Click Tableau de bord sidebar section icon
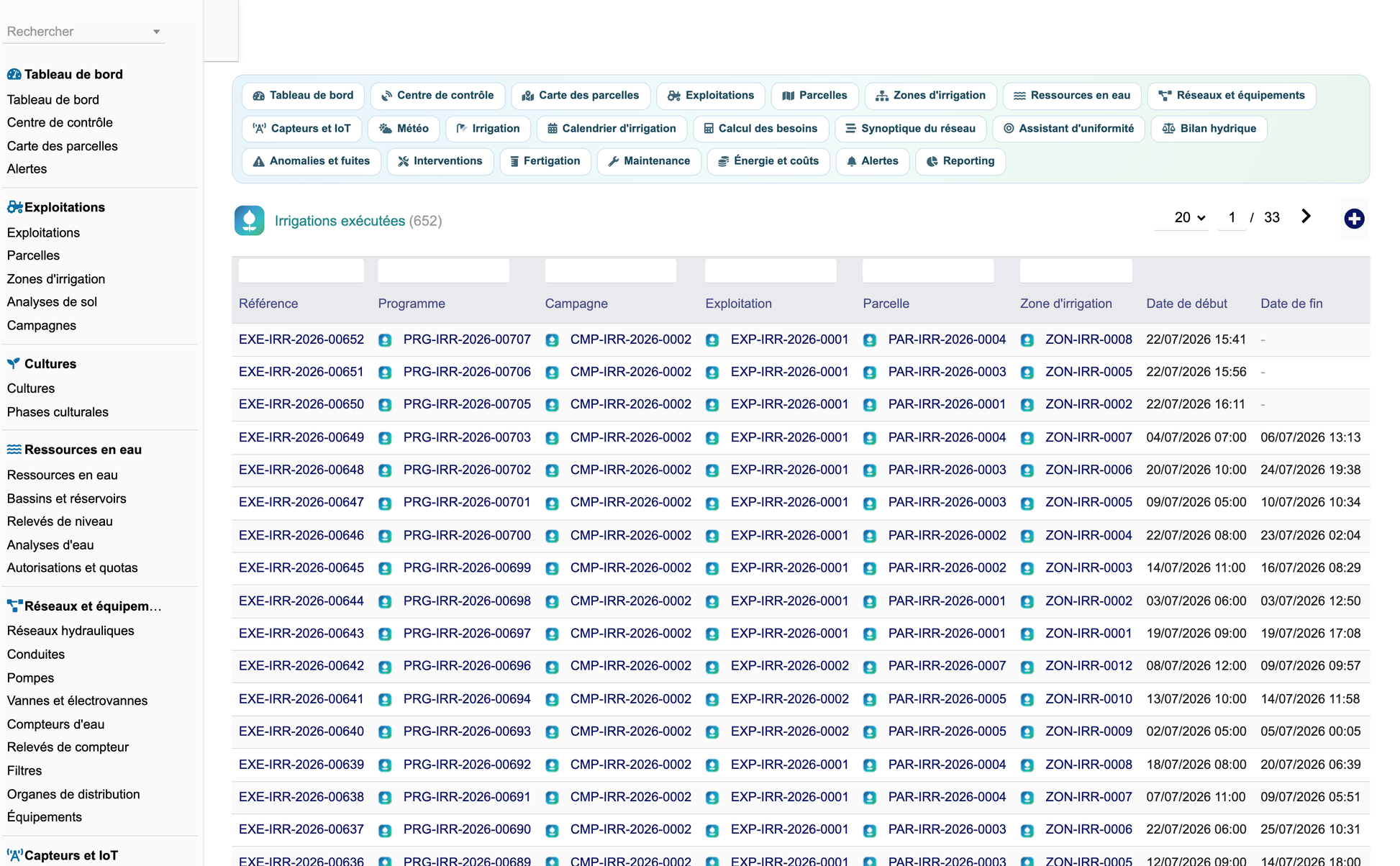 tap(14, 74)
